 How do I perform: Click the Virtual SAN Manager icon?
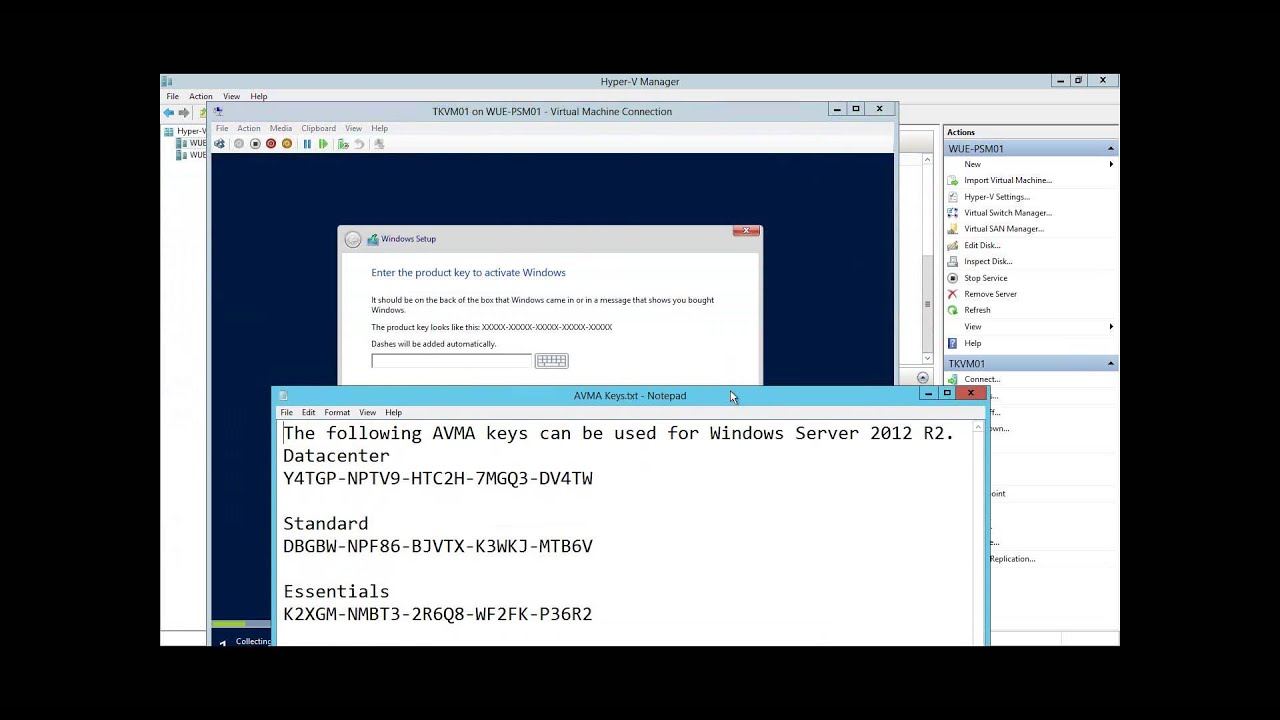953,229
